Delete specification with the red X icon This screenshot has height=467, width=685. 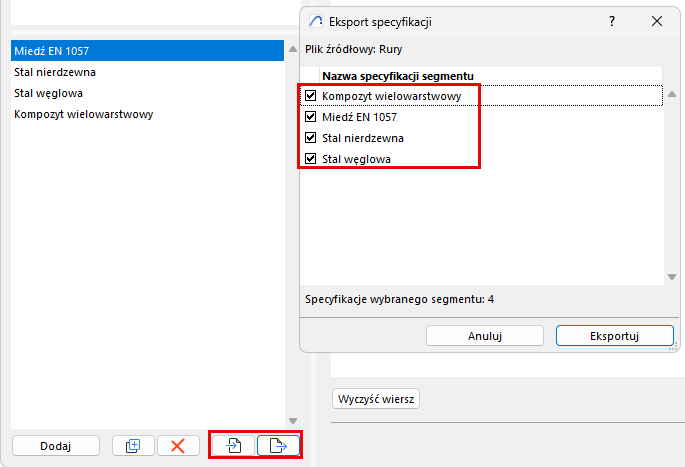(178, 446)
